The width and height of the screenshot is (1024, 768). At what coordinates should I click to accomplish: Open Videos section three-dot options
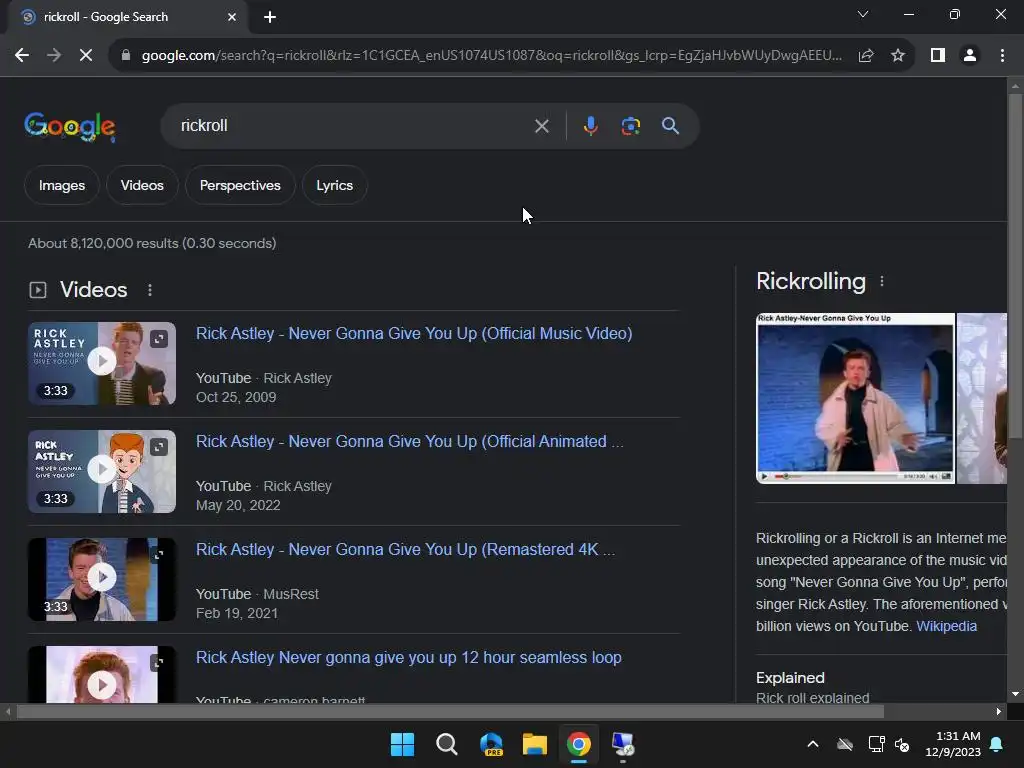[150, 290]
